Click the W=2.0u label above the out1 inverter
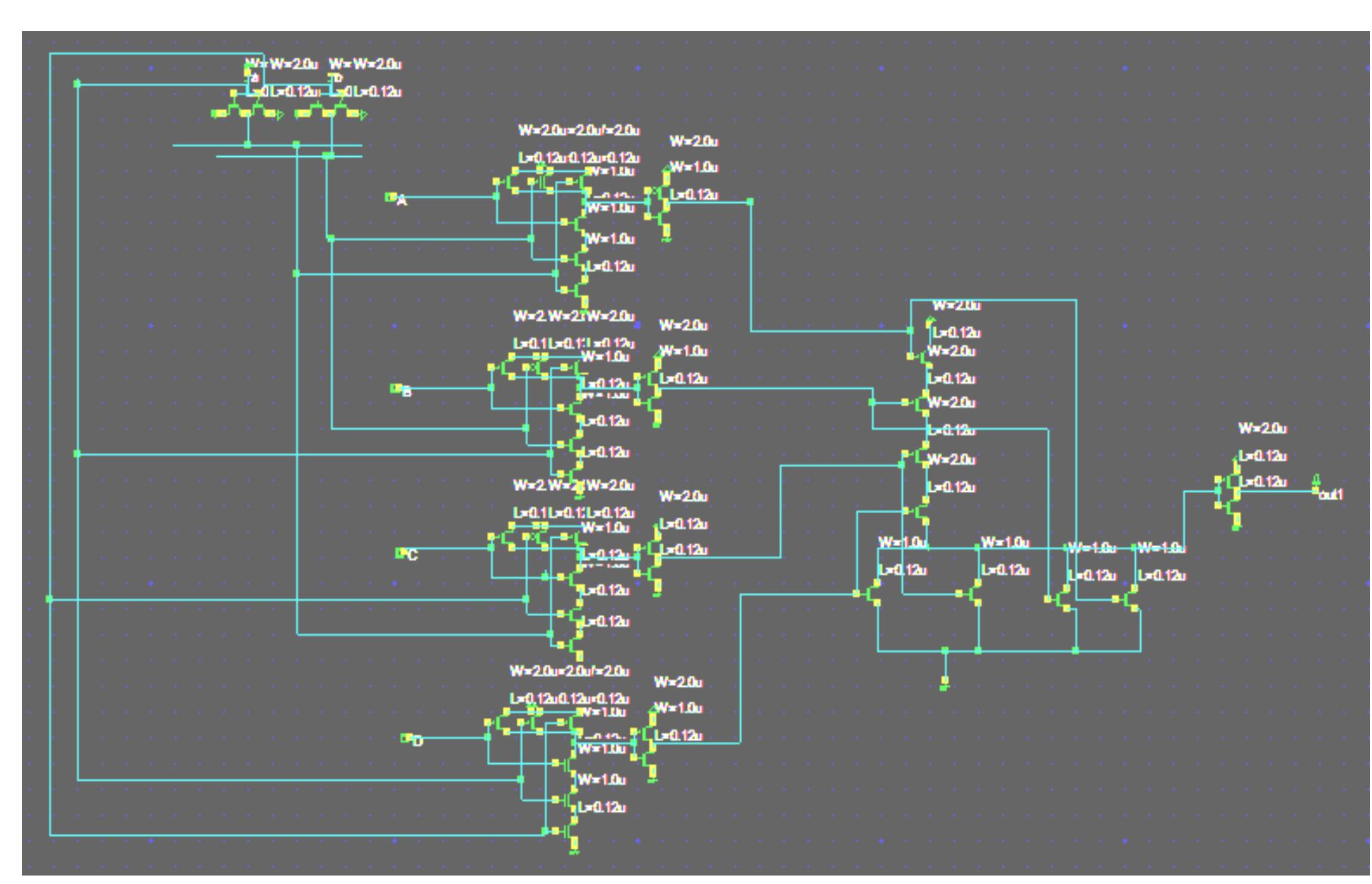1372x884 pixels. 1262,428
